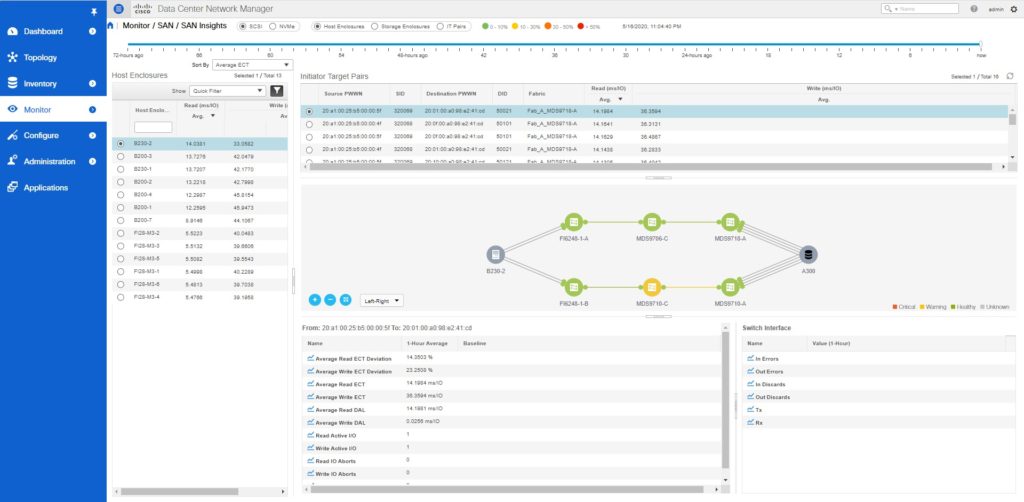Zoom out the topology with minus icon
The width and height of the screenshot is (1024, 502).
330,300
